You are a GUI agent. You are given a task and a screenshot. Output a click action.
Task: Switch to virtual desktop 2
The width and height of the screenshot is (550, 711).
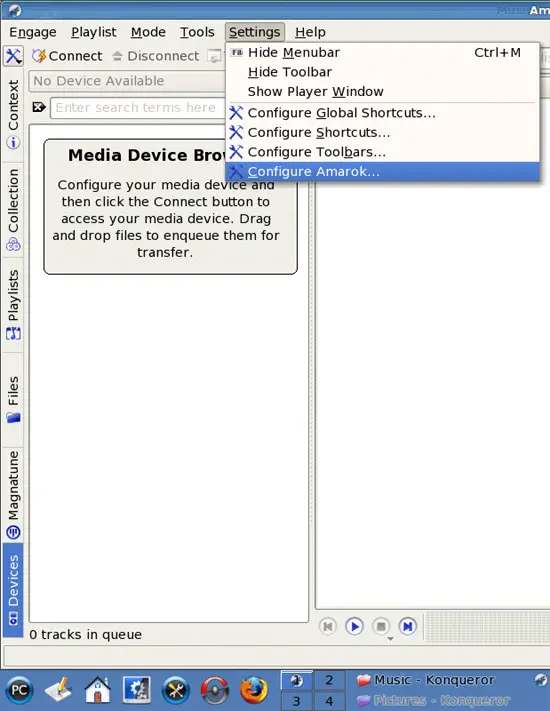329,680
